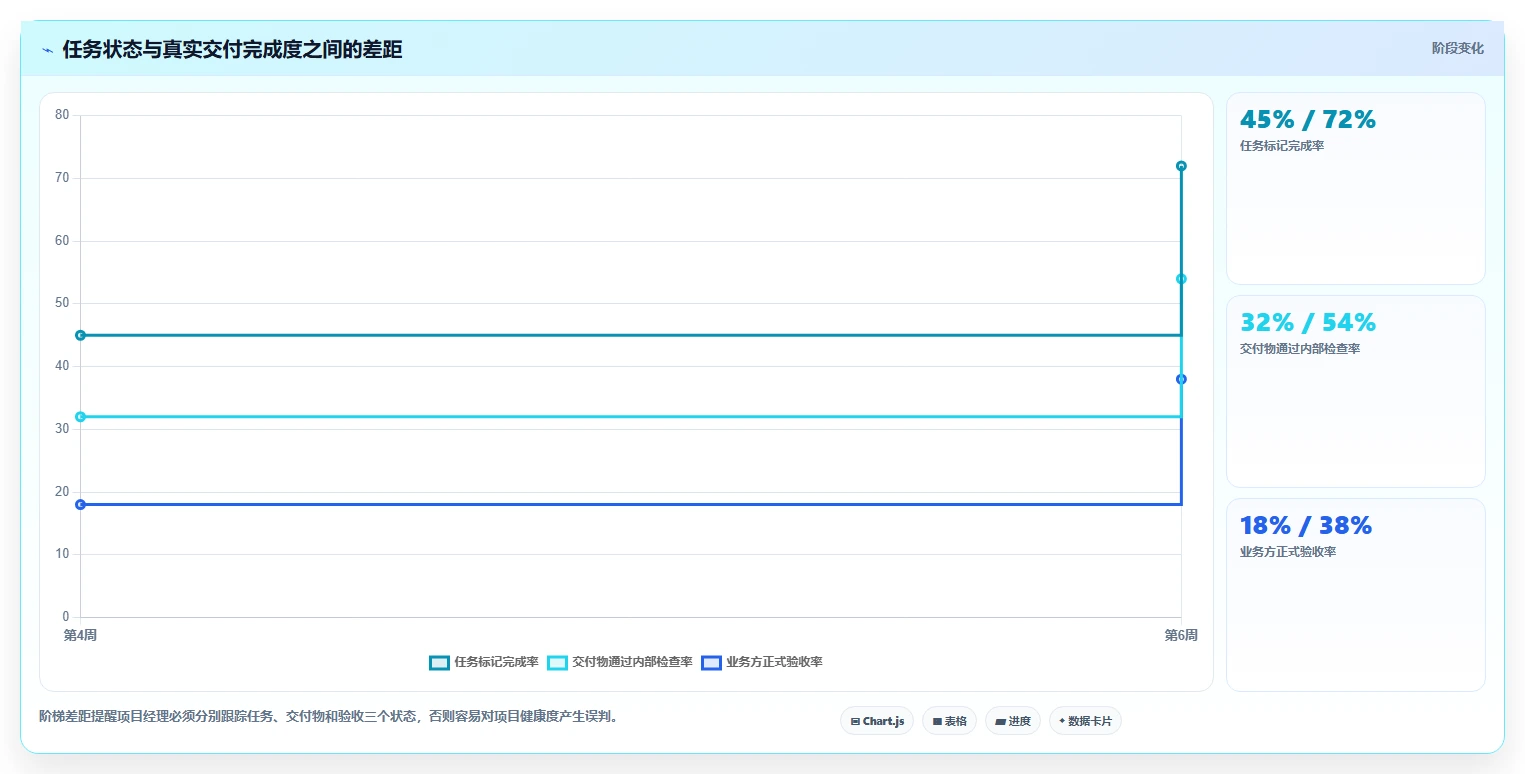The width and height of the screenshot is (1525, 774).
Task: Click the 第6周 axis label
Action: pos(1181,635)
